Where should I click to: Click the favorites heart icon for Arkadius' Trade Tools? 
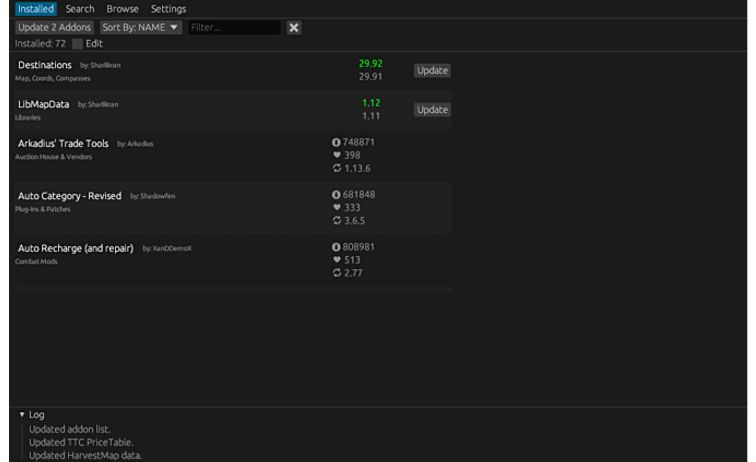coord(336,155)
